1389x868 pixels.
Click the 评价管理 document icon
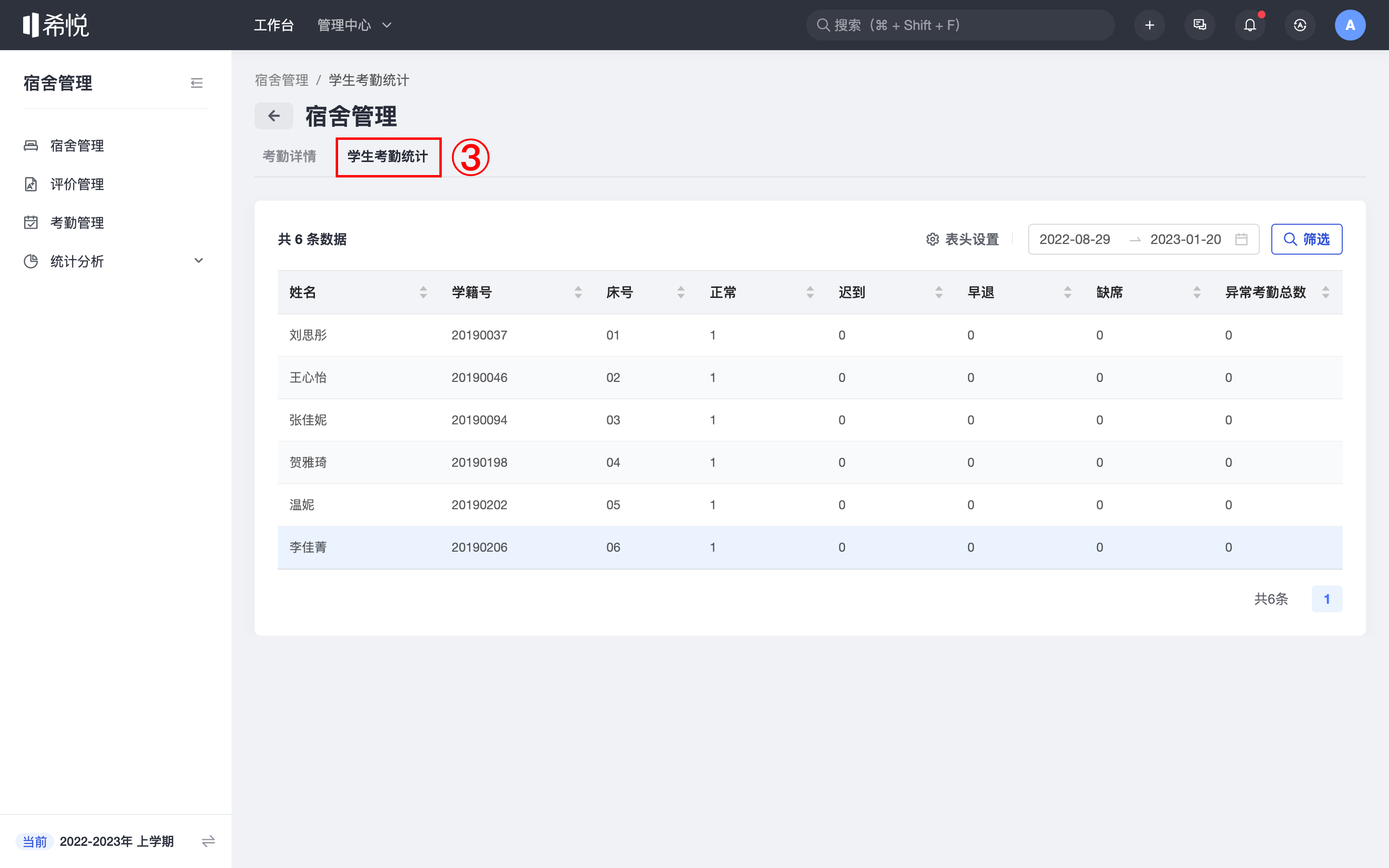(31, 184)
